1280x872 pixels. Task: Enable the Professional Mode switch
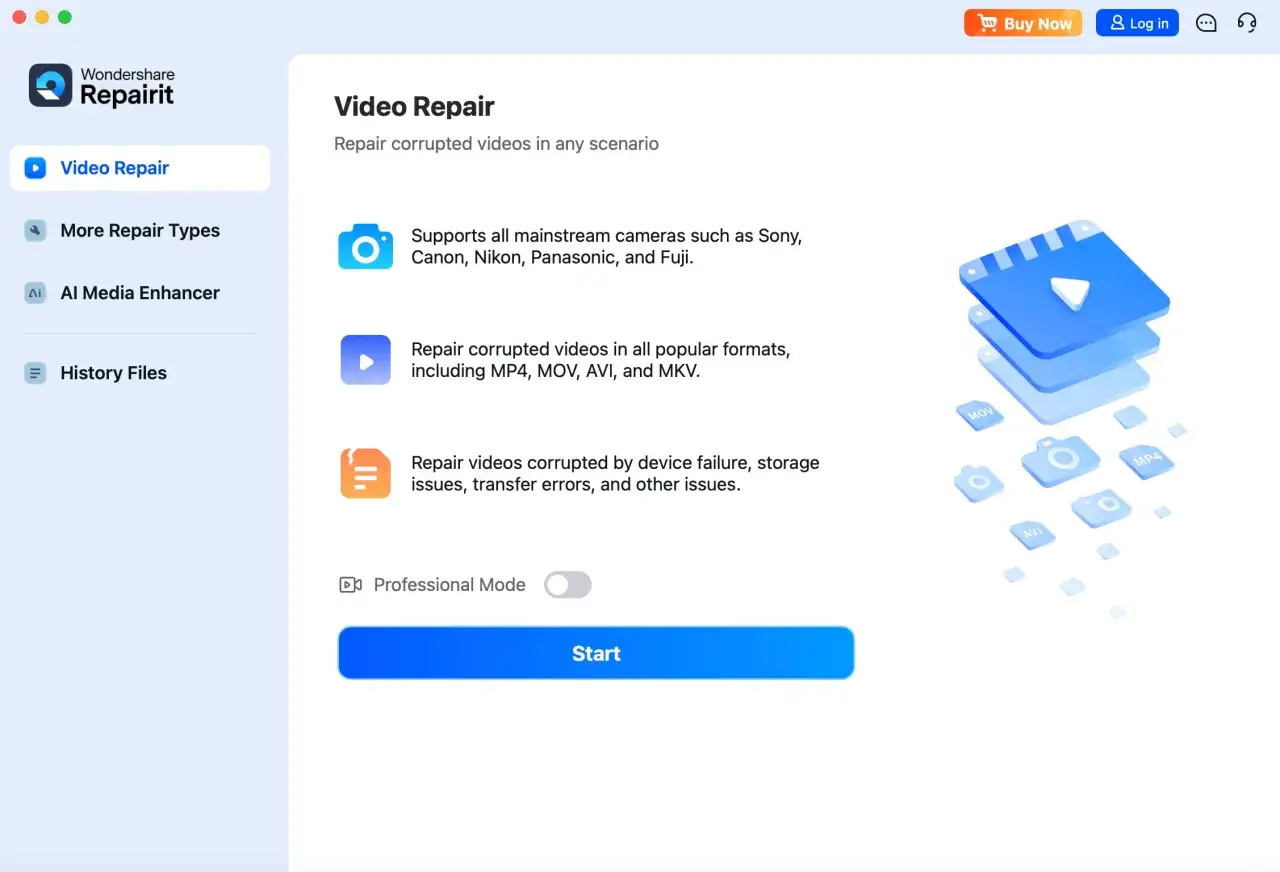click(x=568, y=585)
